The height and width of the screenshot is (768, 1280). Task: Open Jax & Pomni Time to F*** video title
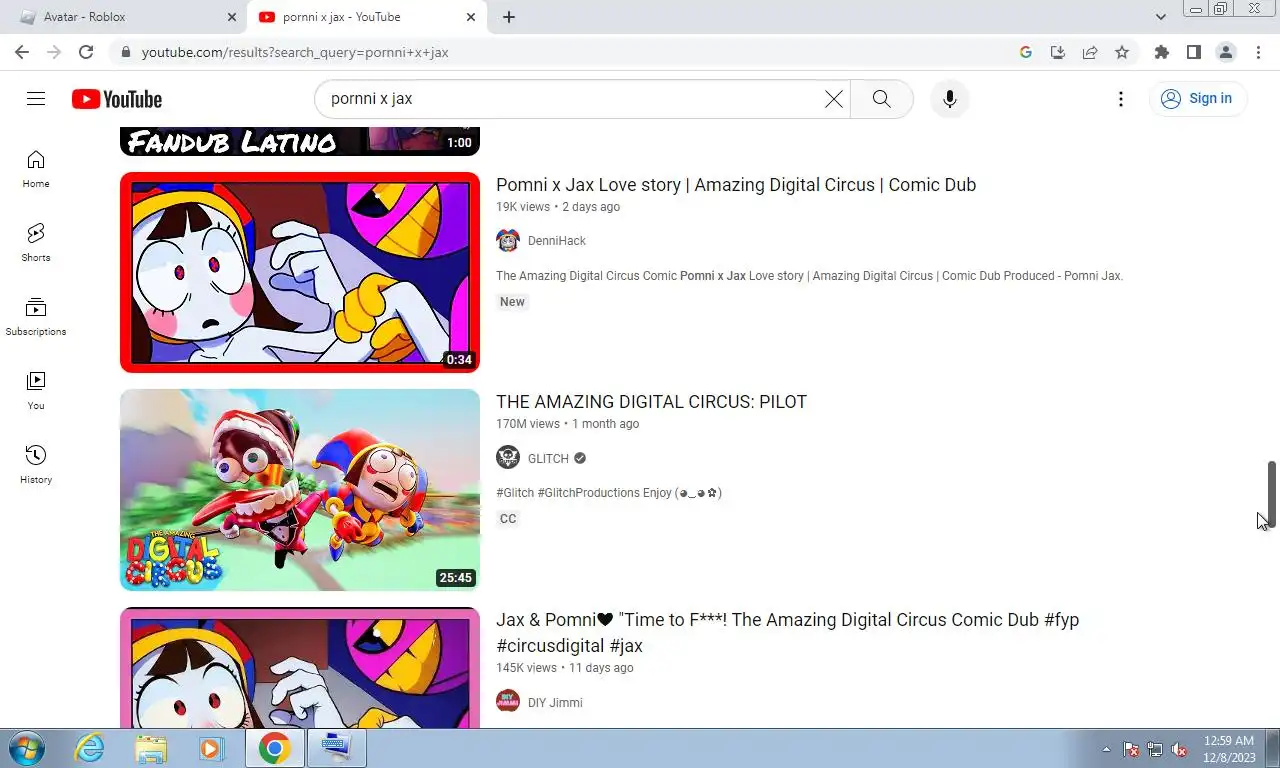[788, 633]
